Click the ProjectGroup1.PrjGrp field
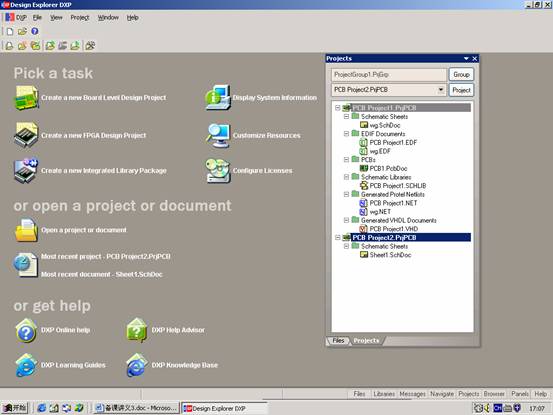553x415 pixels. coord(389,75)
